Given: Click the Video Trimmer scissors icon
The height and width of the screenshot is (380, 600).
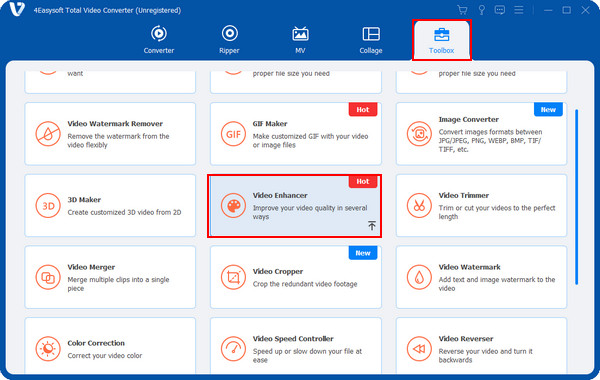Looking at the screenshot, I should (x=419, y=205).
